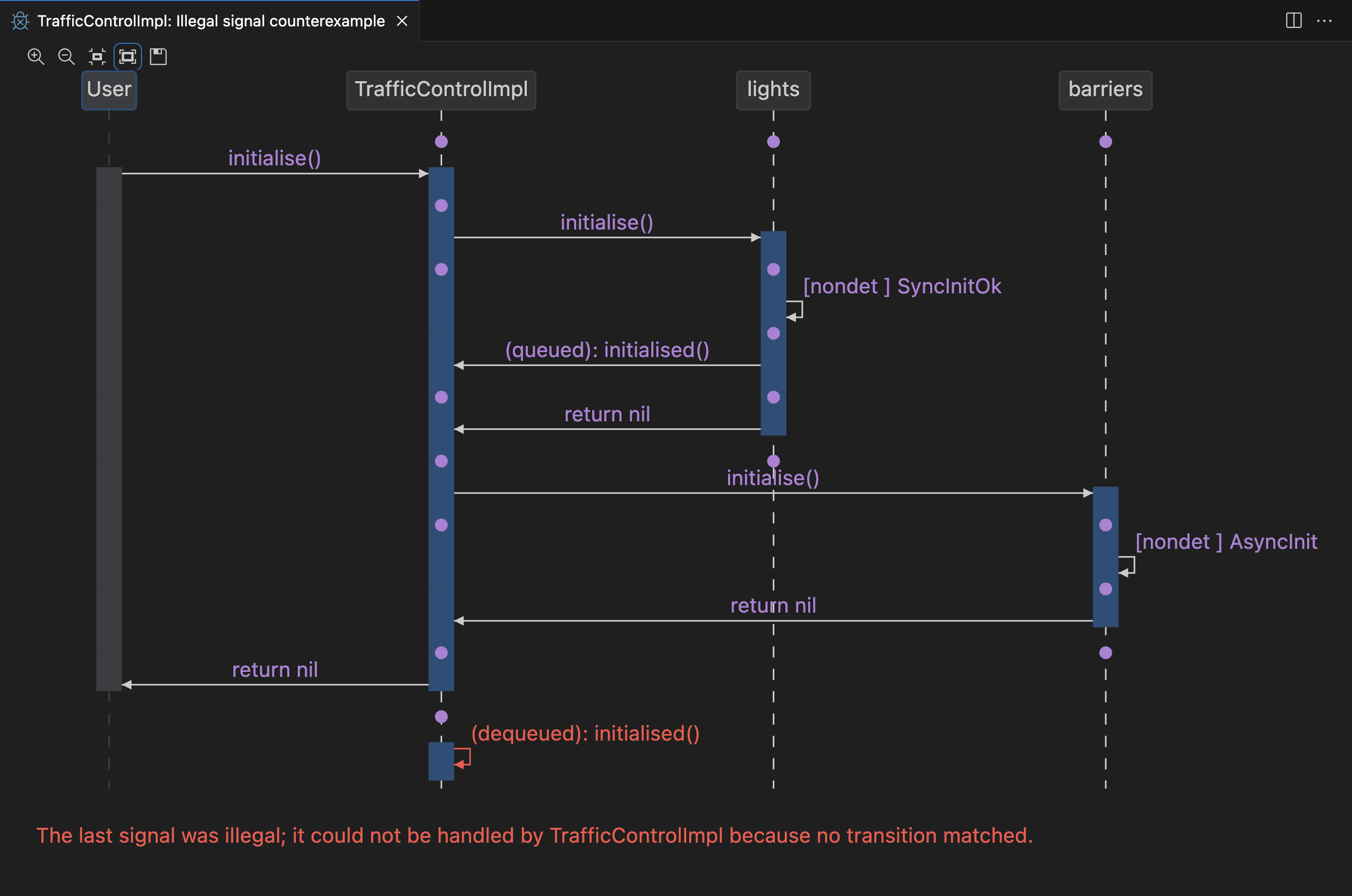Click the zoom out magnifier icon
The height and width of the screenshot is (896, 1352).
[66, 57]
